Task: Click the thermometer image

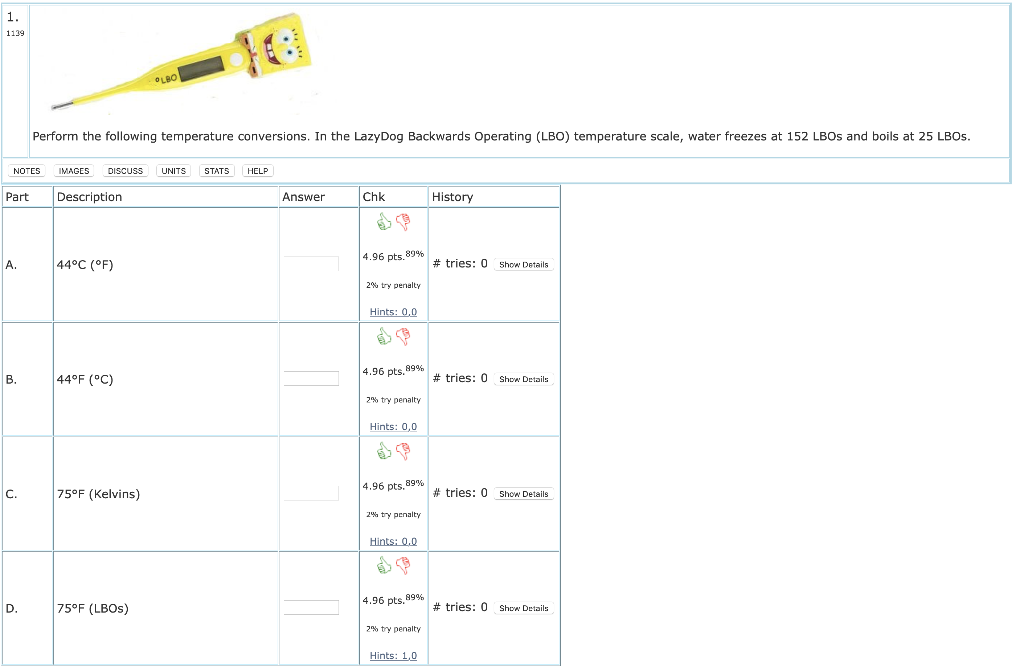Action: tap(180, 60)
